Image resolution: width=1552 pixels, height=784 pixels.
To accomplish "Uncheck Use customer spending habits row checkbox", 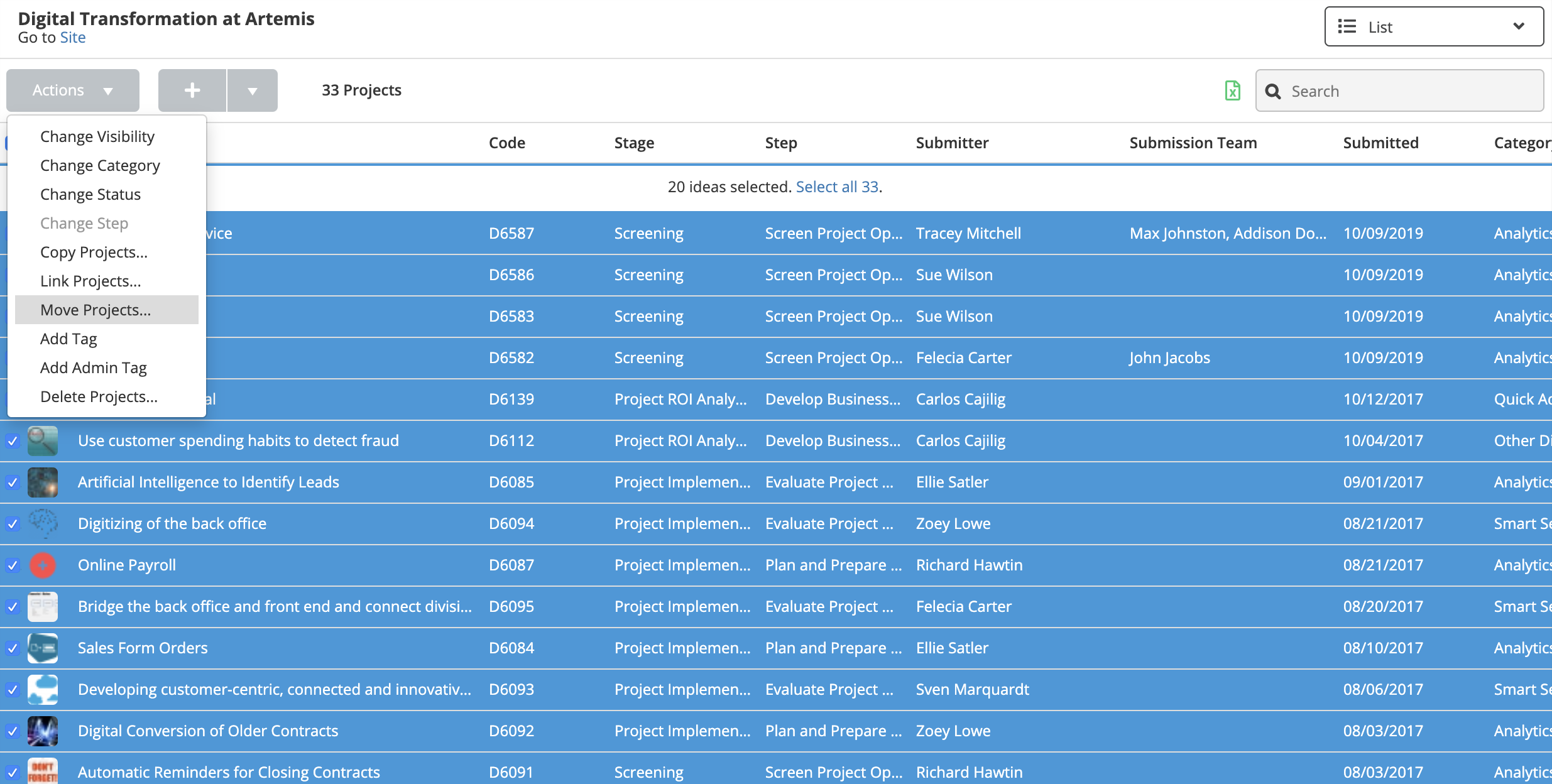I will [x=13, y=441].
